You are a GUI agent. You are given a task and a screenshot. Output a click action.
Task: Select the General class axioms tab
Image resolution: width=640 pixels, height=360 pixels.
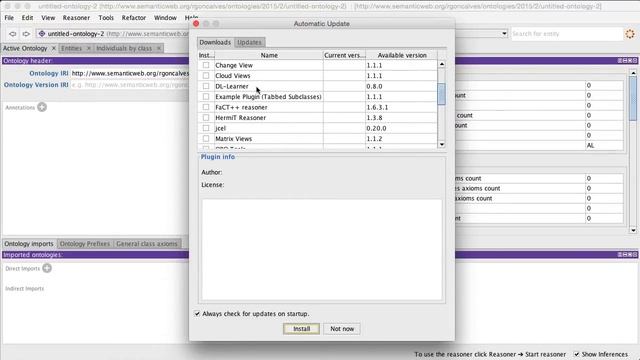coord(147,244)
